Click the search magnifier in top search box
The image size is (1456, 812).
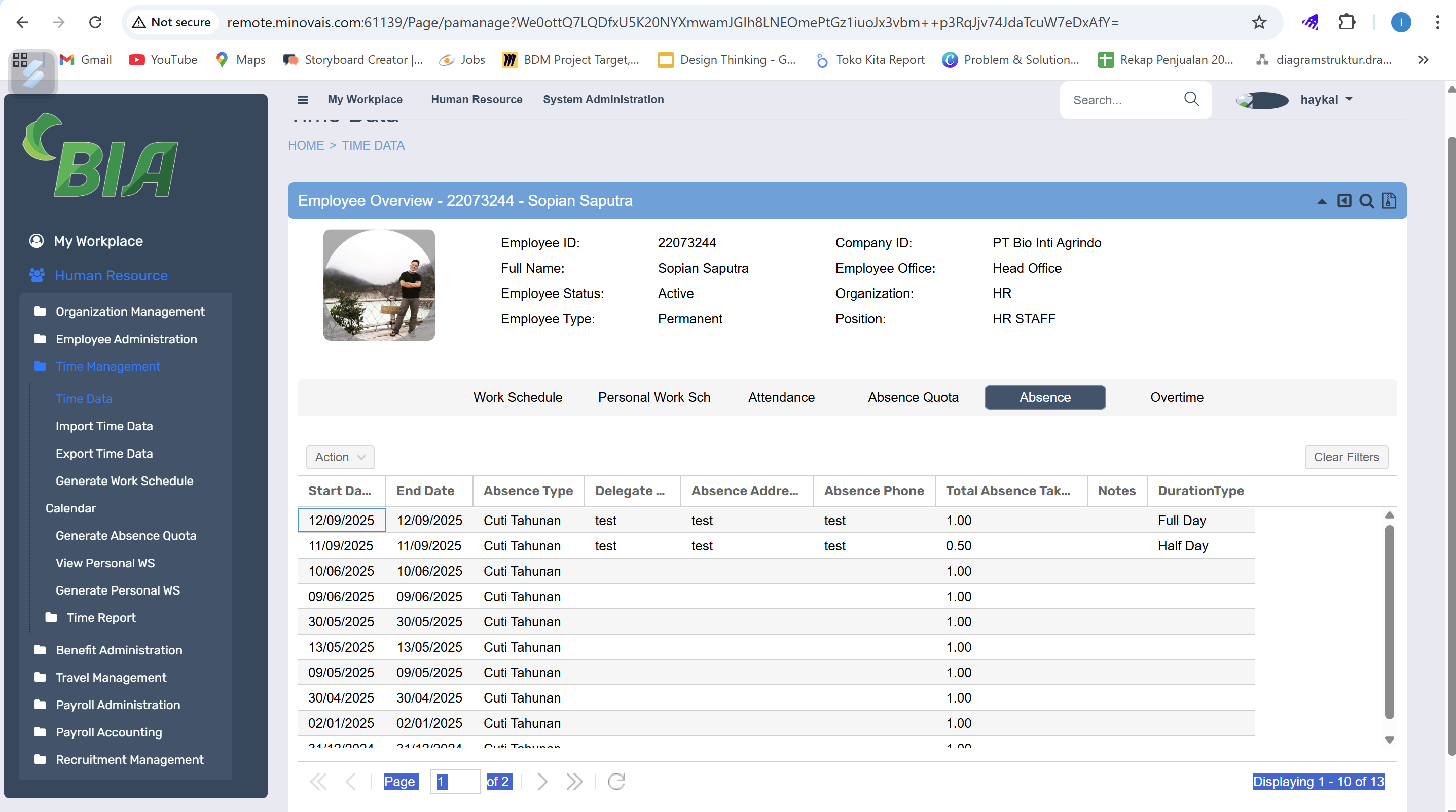coord(1191,99)
